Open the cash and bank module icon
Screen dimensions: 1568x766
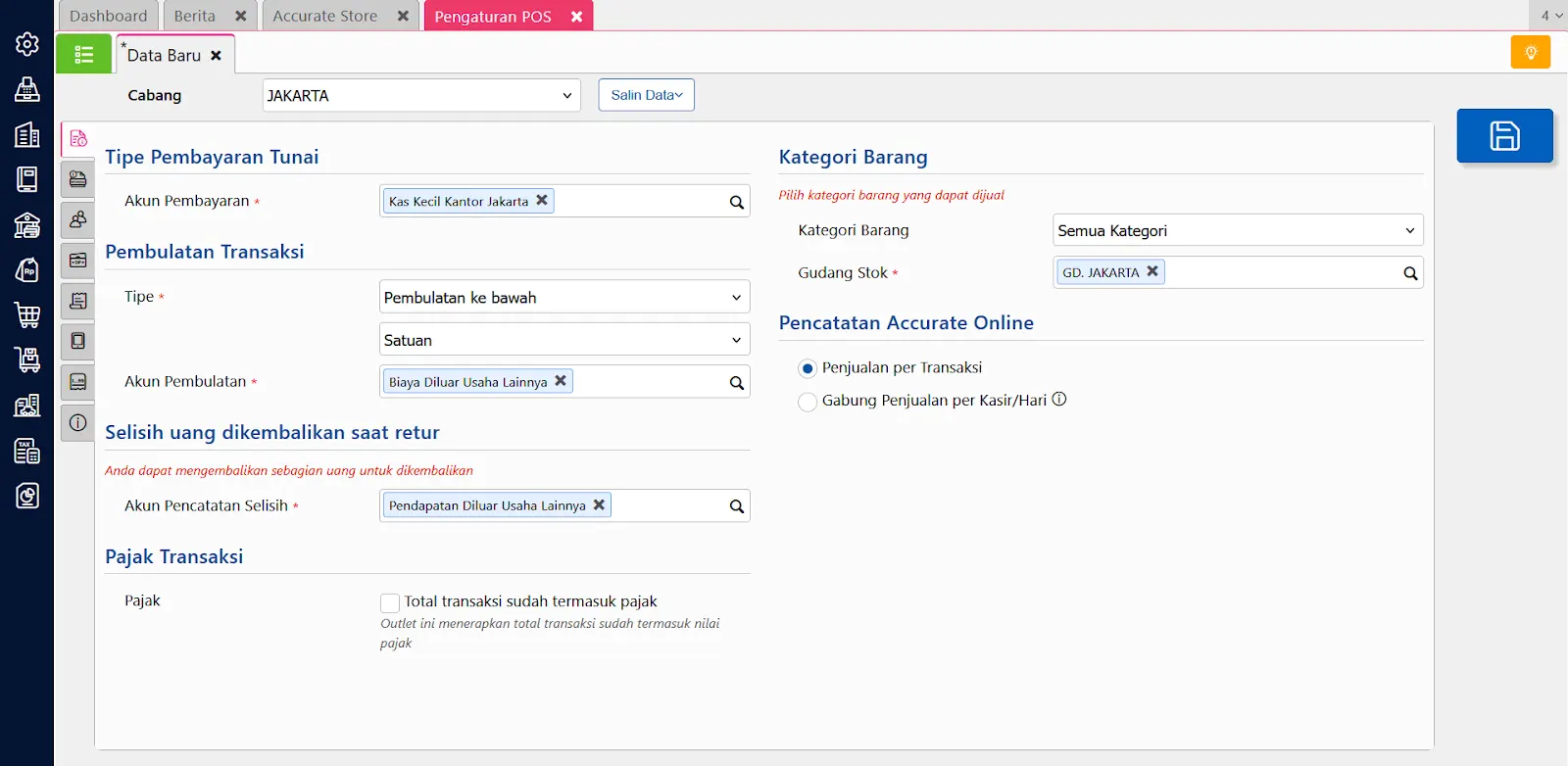[x=27, y=224]
